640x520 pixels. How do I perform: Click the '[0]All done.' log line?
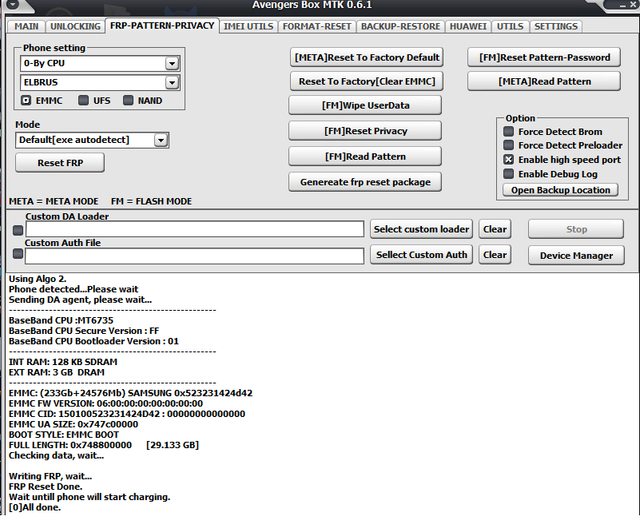click(x=35, y=507)
